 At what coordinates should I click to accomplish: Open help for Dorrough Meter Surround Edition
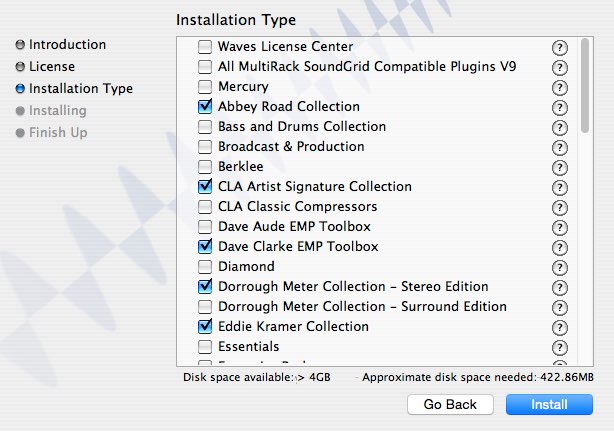pos(560,308)
